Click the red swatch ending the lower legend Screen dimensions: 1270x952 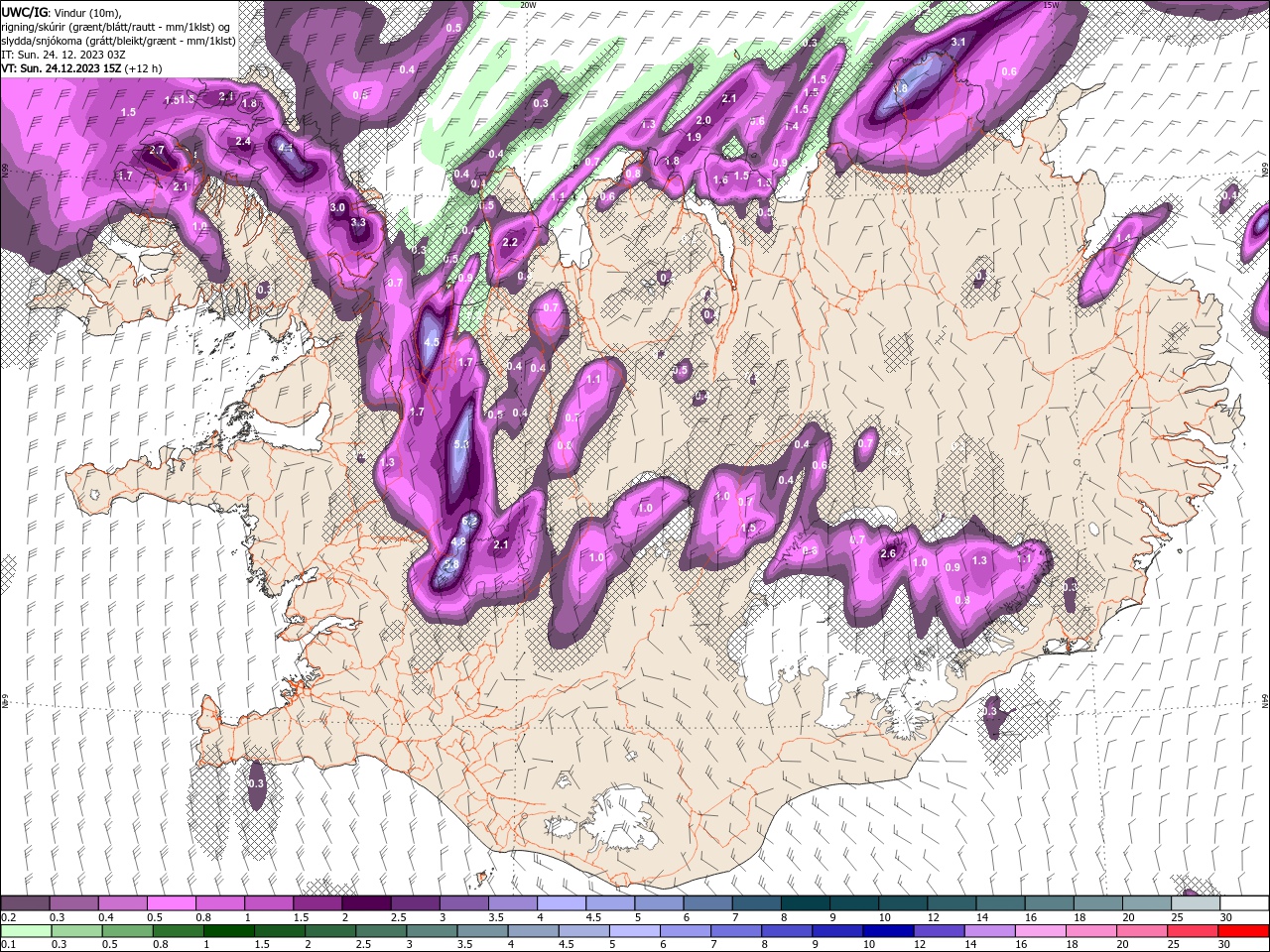[x=1244, y=931]
